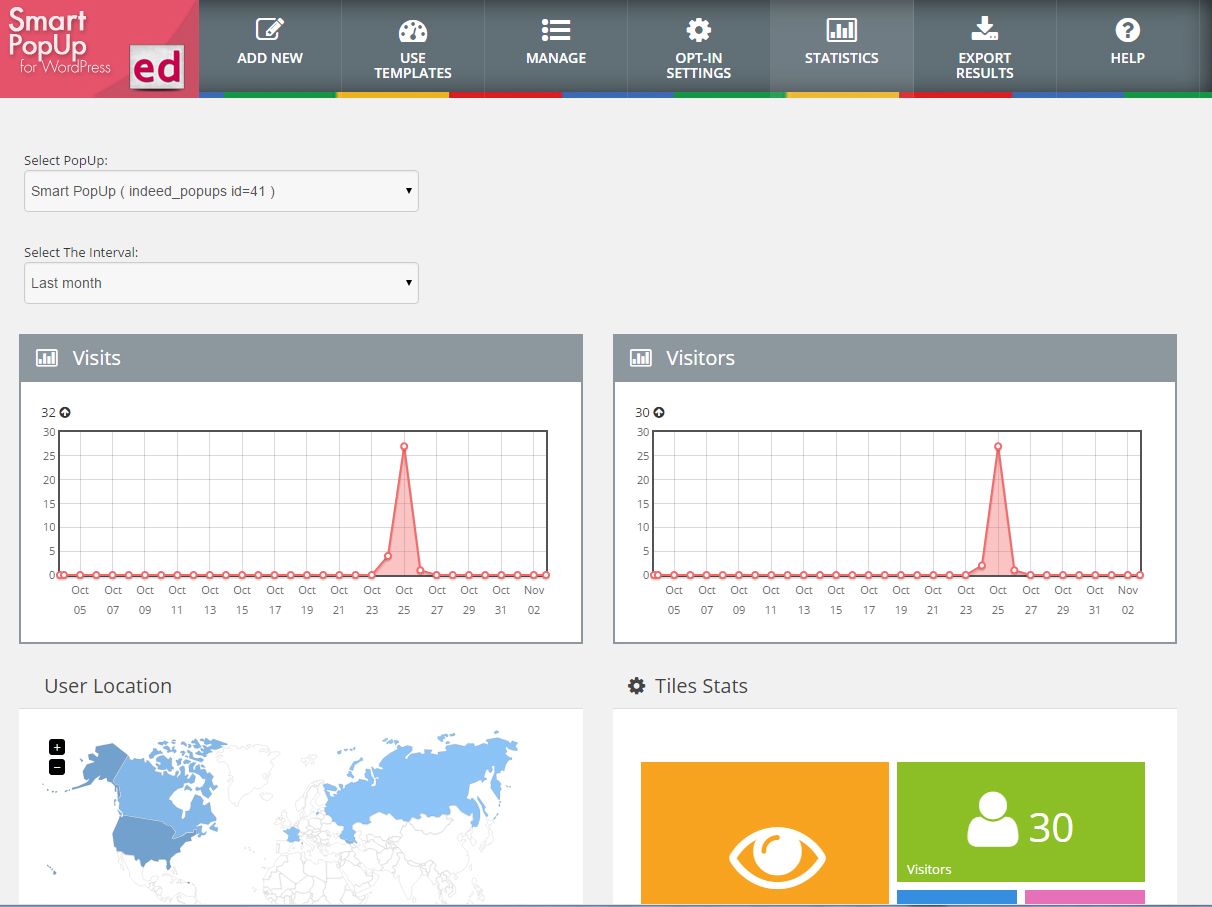Screen dimensions: 1212x907
Task: Expand the Select PopUp dropdown
Action: (221, 191)
